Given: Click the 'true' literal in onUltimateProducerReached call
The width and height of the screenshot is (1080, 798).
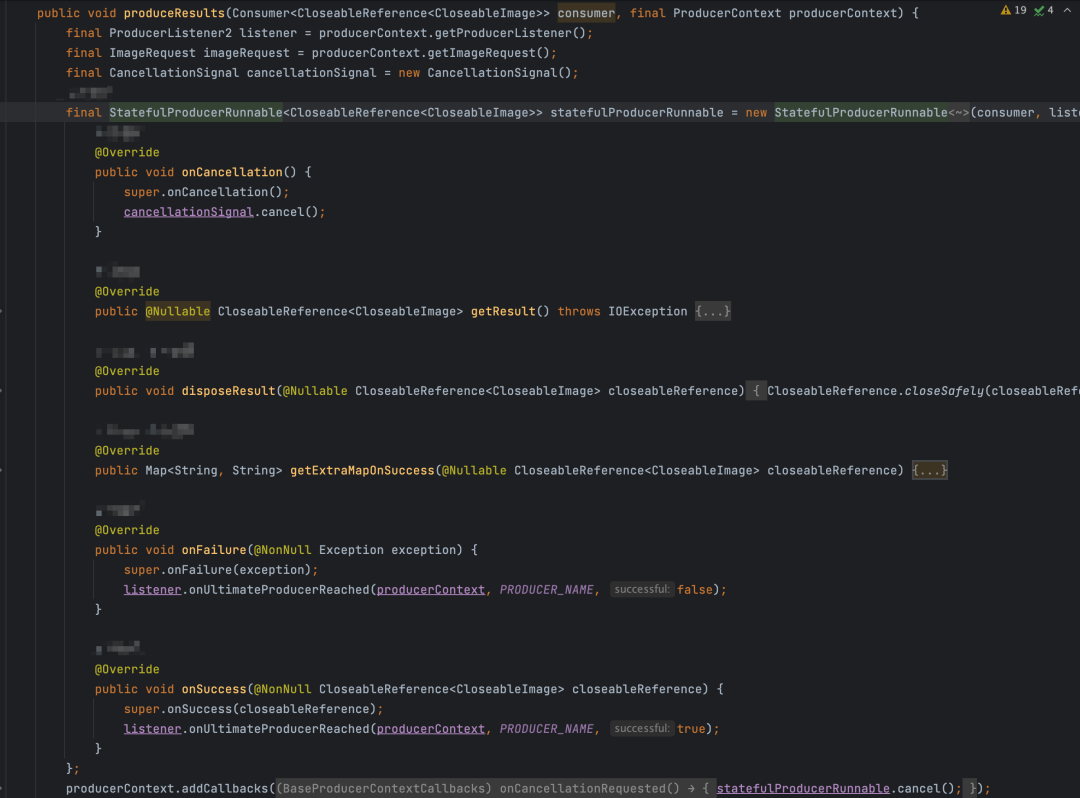Looking at the screenshot, I should (x=691, y=729).
